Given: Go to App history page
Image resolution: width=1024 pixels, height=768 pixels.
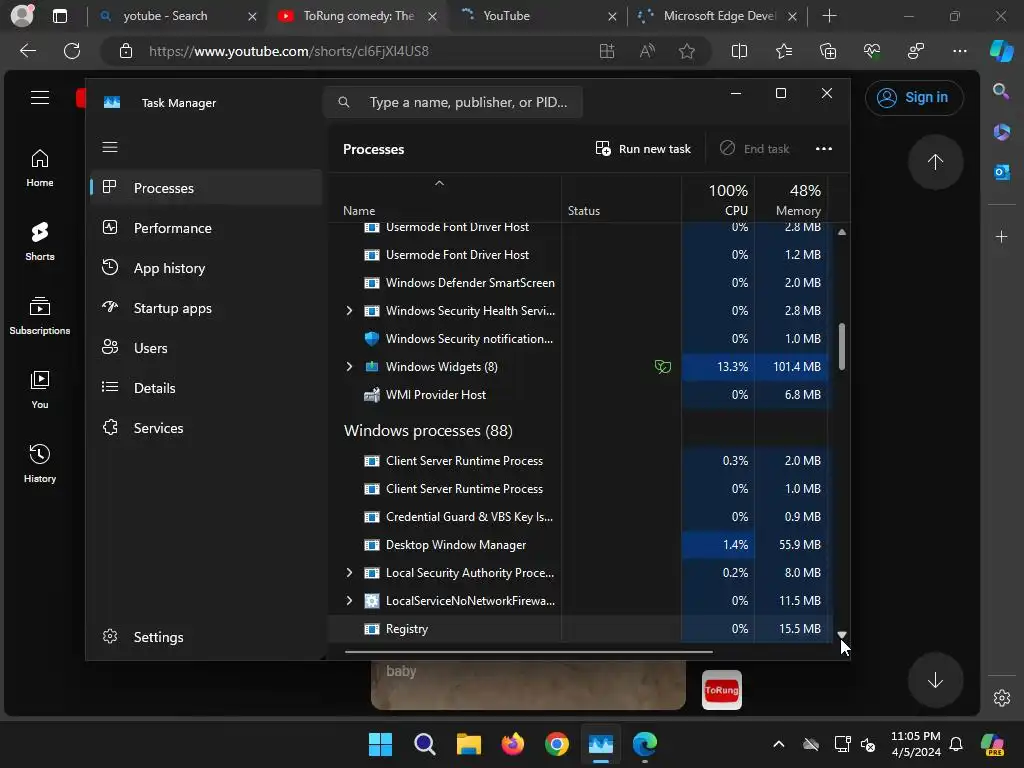Looking at the screenshot, I should pos(206,268).
